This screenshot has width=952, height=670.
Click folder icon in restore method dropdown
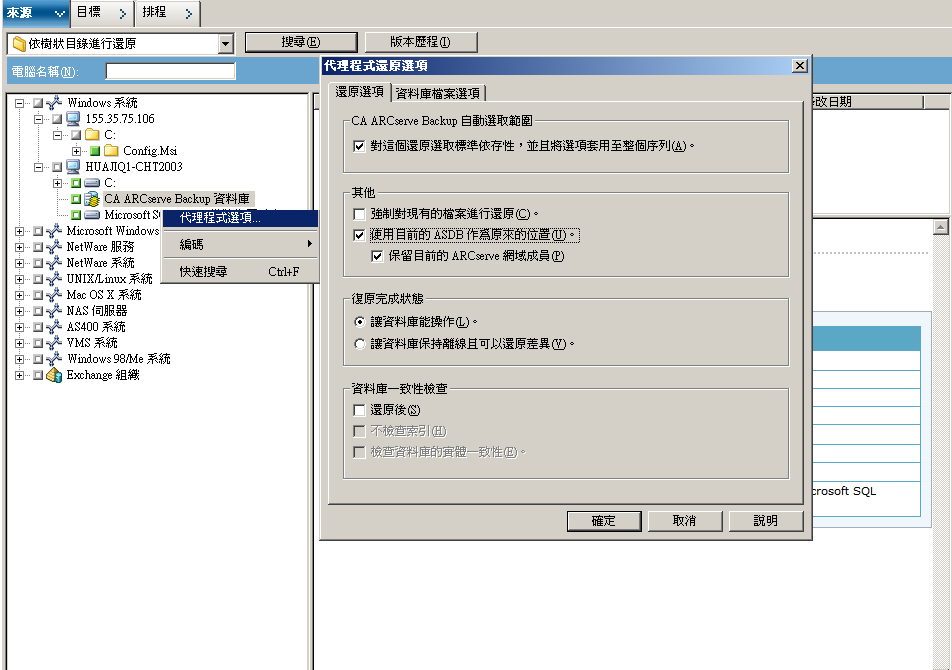click(x=19, y=44)
